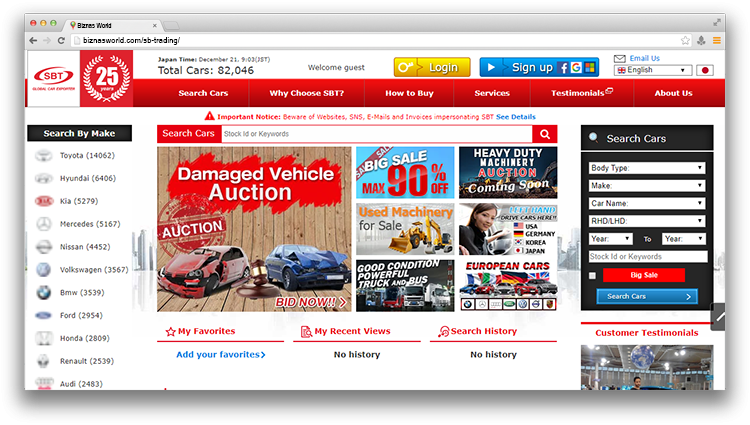Reload the page with the refresh icon

(x=61, y=41)
